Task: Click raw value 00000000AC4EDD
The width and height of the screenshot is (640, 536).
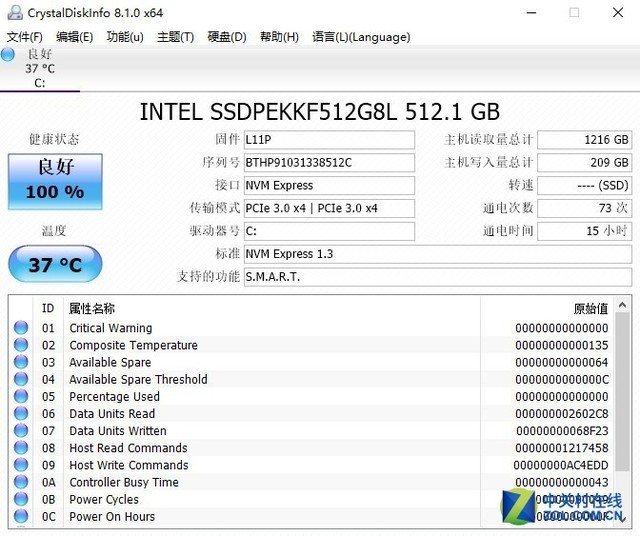Action: [561, 465]
